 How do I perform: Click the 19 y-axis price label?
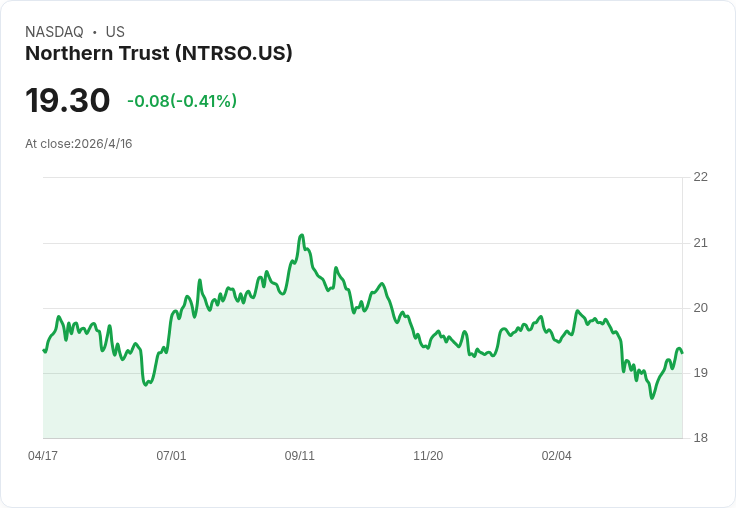(x=700, y=373)
